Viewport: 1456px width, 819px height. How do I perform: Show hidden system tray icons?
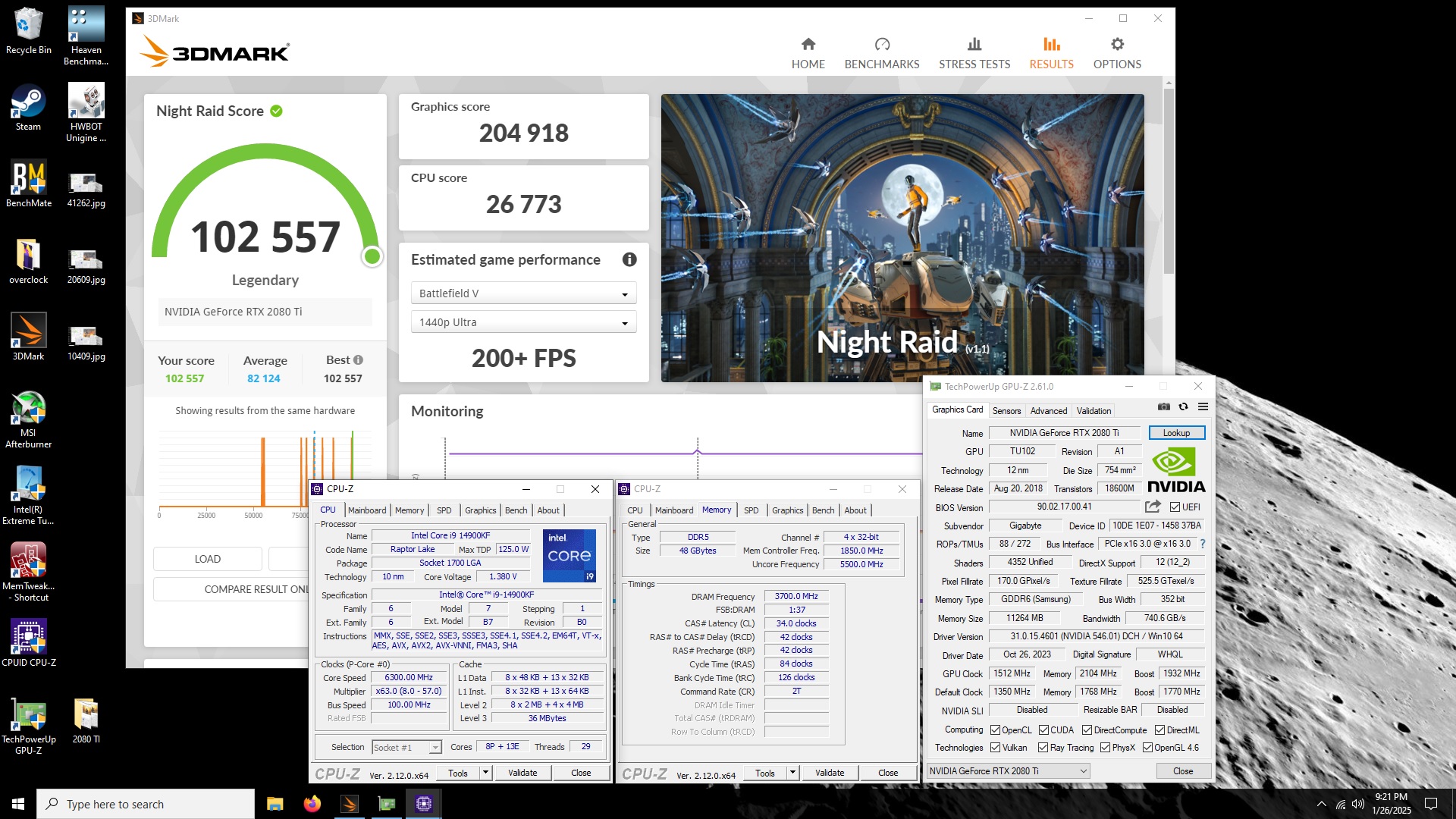click(x=1322, y=804)
